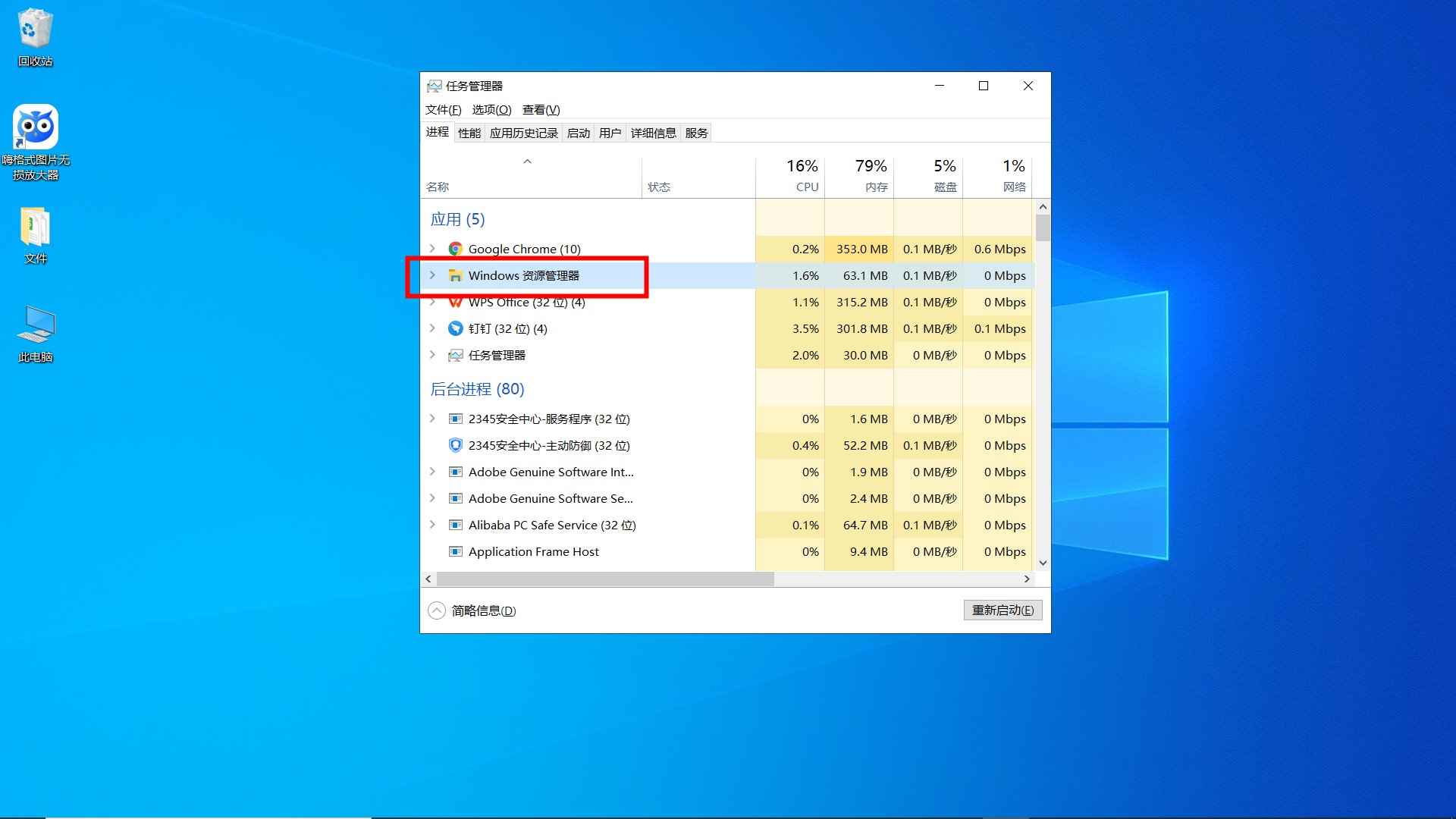1456x819 pixels.
Task: Select the 文件 folder desktop icon
Action: coord(35,227)
